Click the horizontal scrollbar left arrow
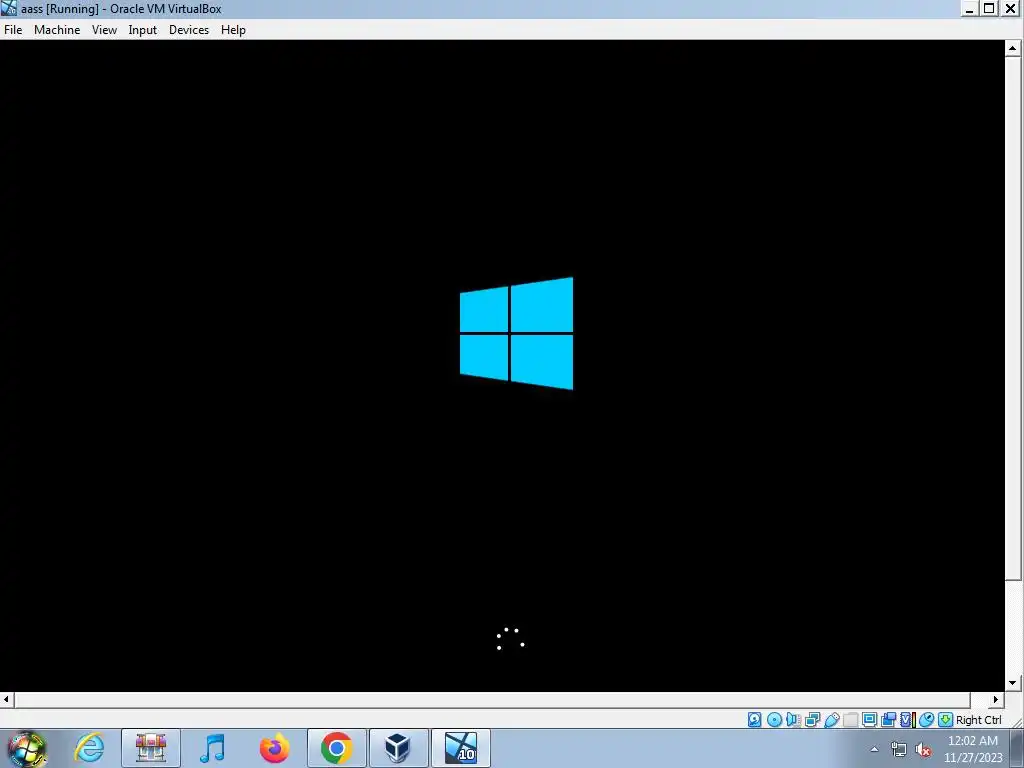Screen dimensions: 1024x768 (7, 699)
